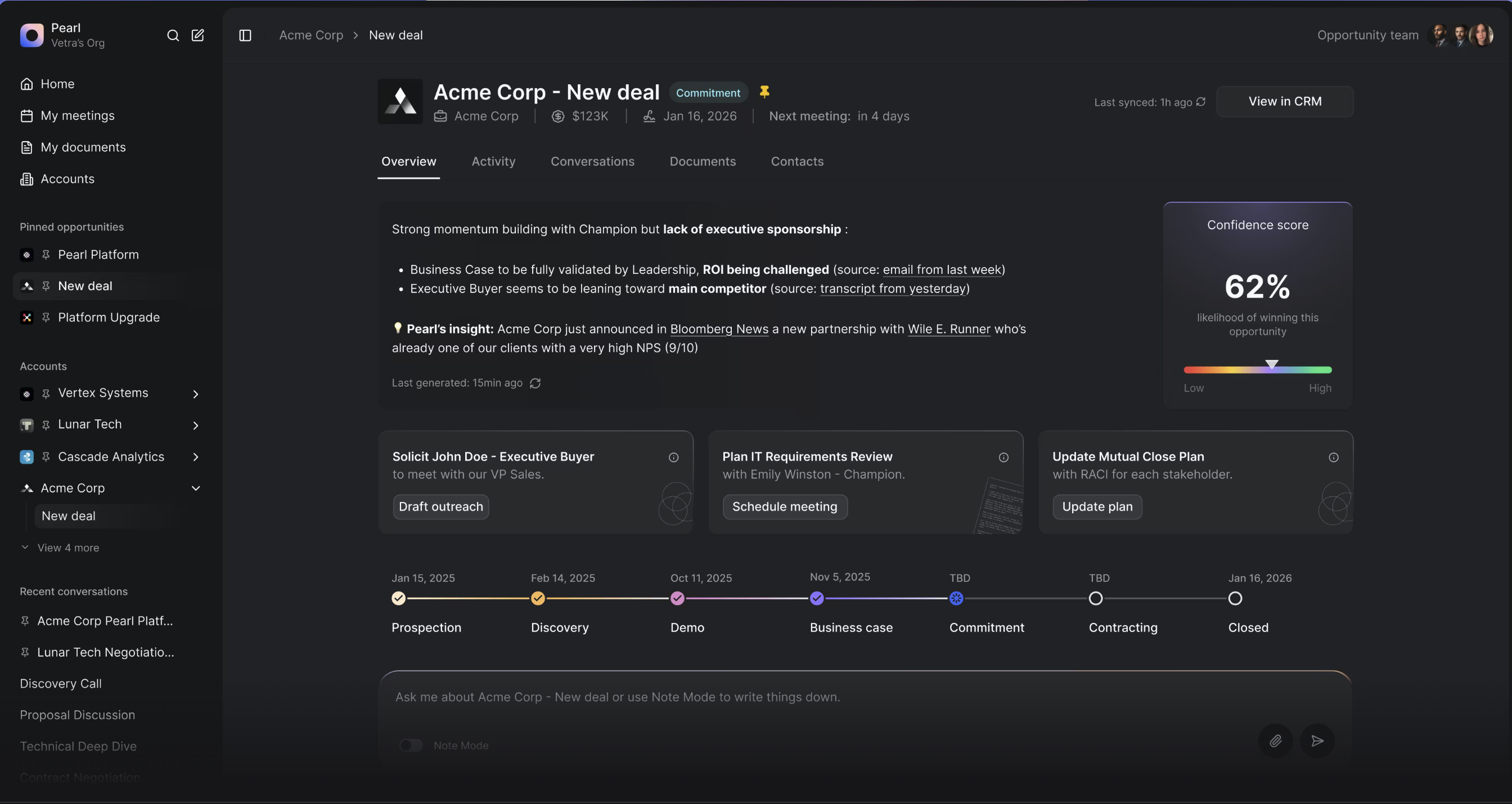The height and width of the screenshot is (804, 1512).
Task: Click the compose new note icon
Action: [x=198, y=35]
